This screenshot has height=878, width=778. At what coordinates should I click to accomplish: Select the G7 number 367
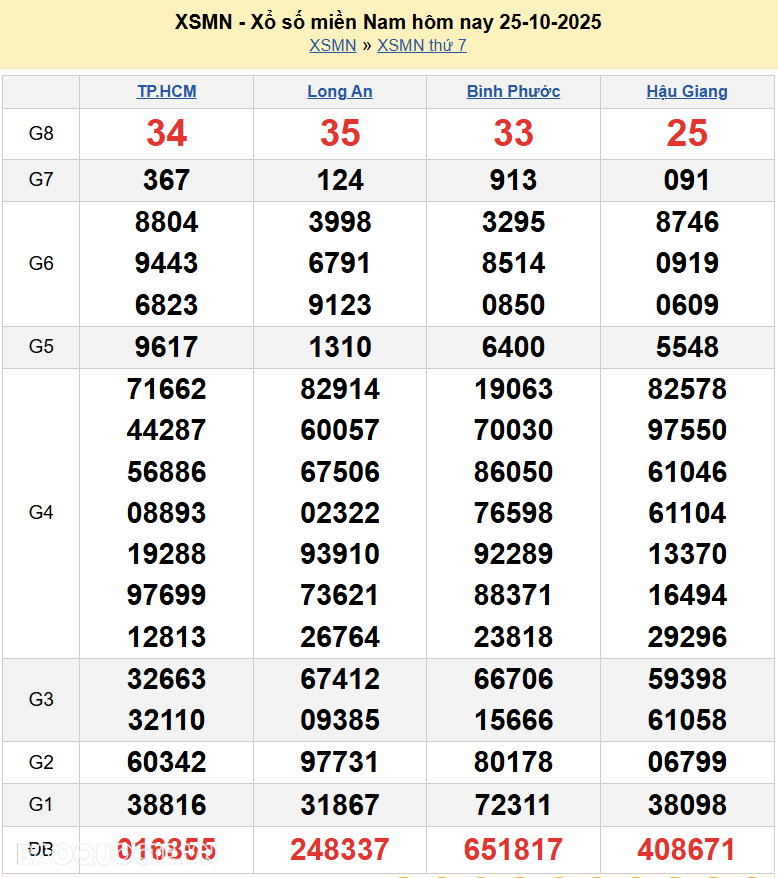point(166,180)
